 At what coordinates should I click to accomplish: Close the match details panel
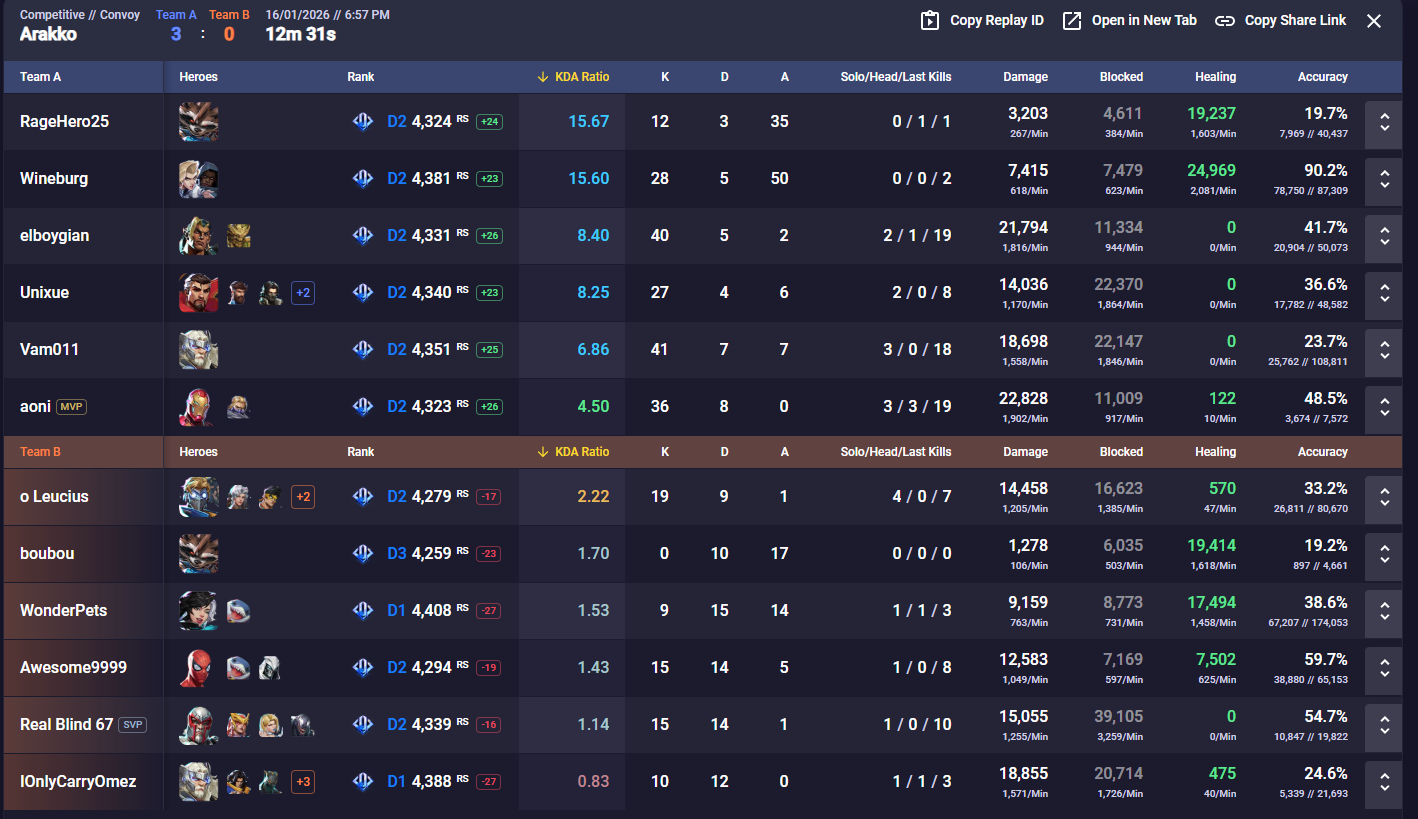(x=1374, y=21)
